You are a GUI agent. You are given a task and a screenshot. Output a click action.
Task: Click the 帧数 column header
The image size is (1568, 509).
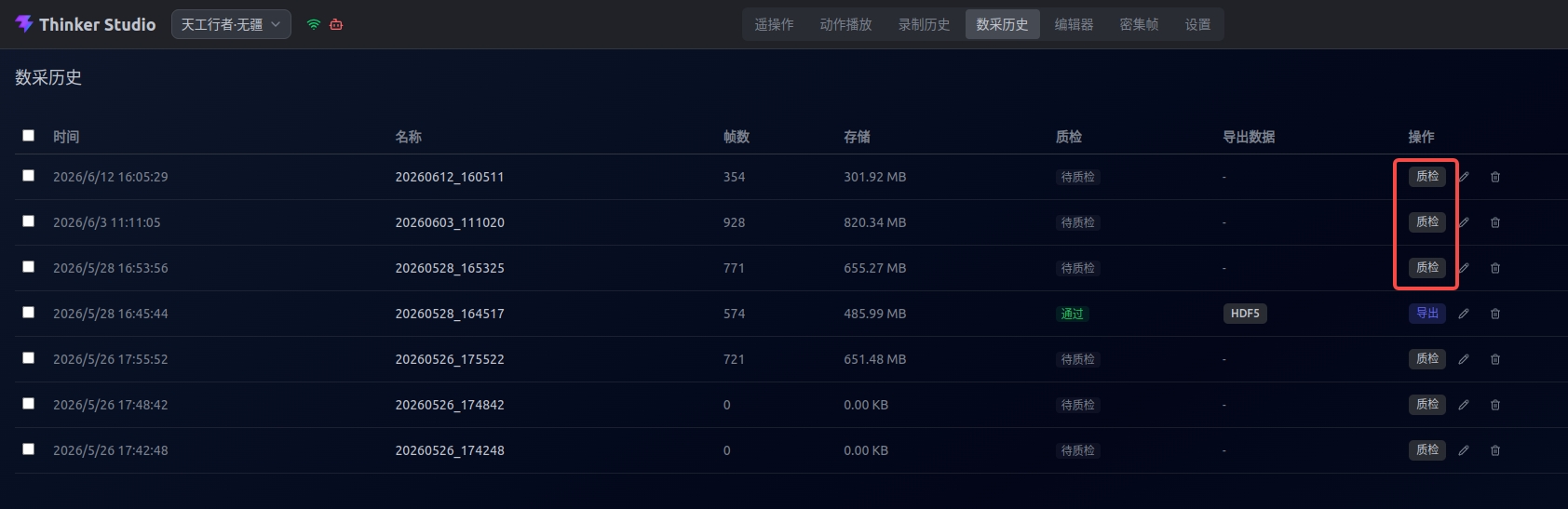tap(737, 137)
